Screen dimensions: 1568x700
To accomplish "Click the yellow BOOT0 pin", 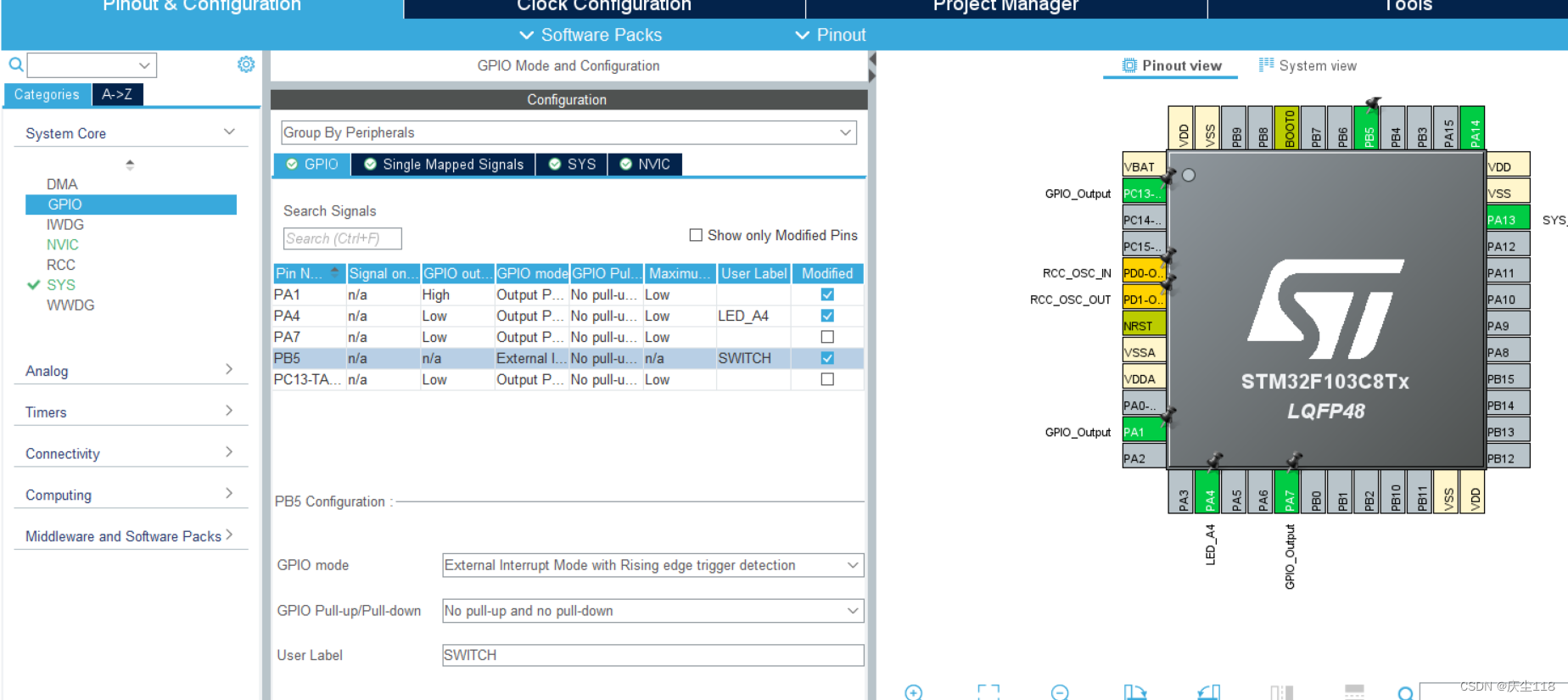I will pyautogui.click(x=1288, y=127).
